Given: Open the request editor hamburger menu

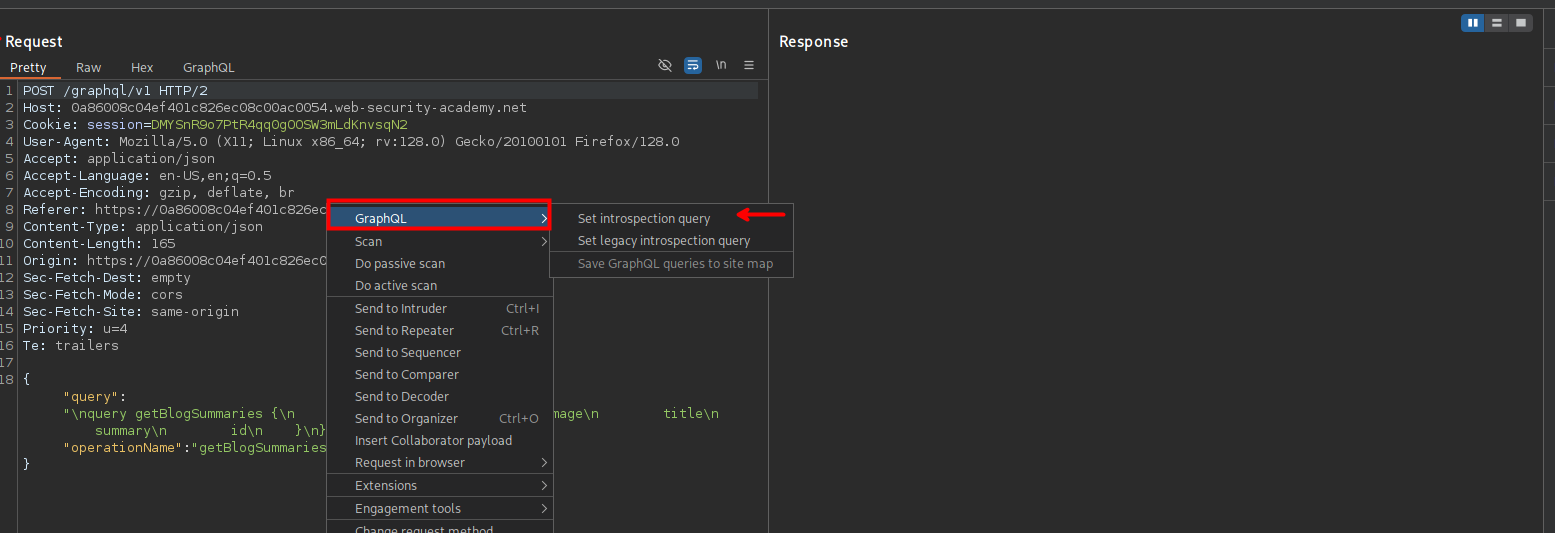Looking at the screenshot, I should click(x=749, y=65).
